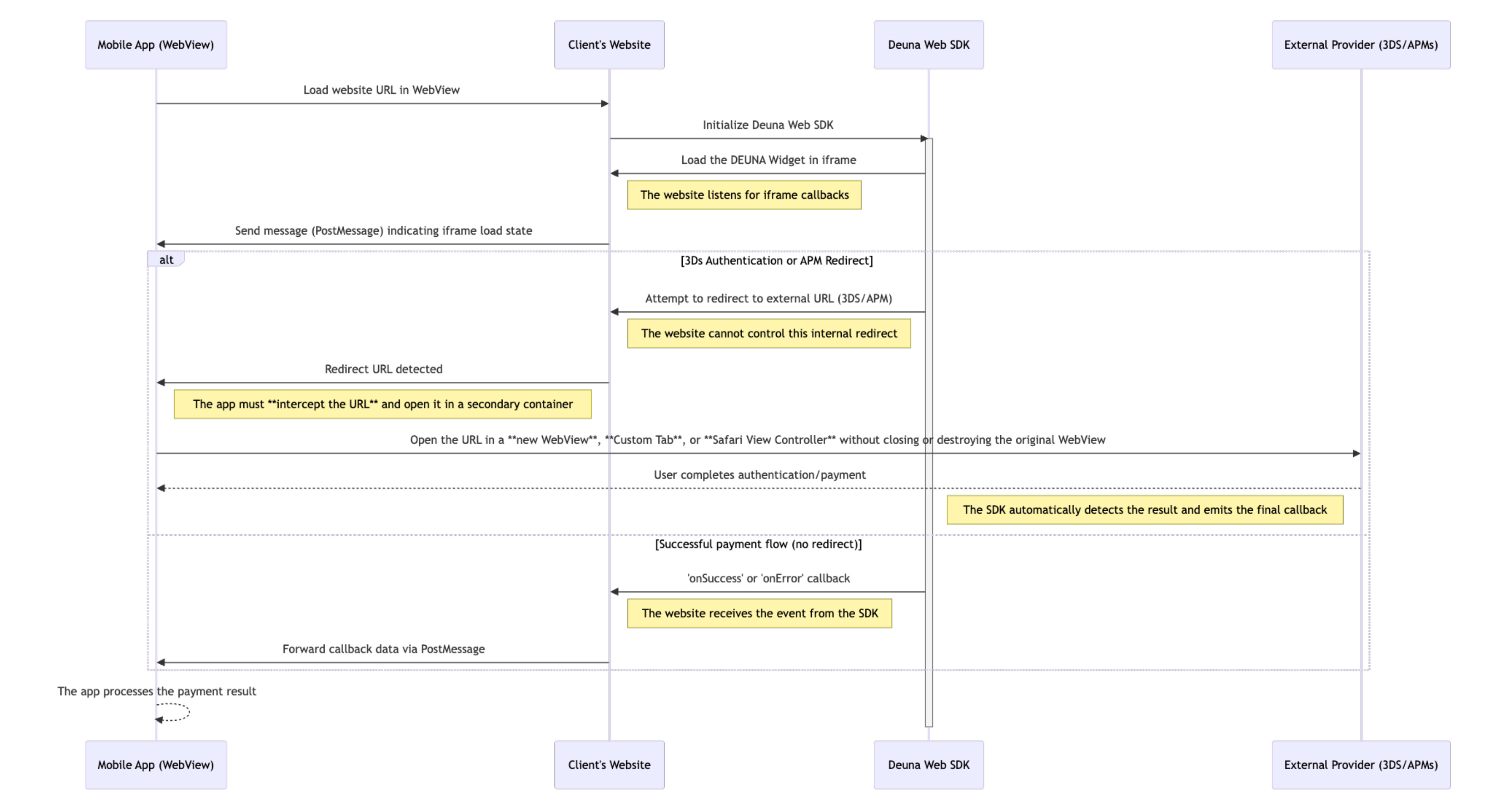The width and height of the screenshot is (1501, 812).
Task: Click the bottom Client's Website participant box
Action: pyautogui.click(x=609, y=765)
